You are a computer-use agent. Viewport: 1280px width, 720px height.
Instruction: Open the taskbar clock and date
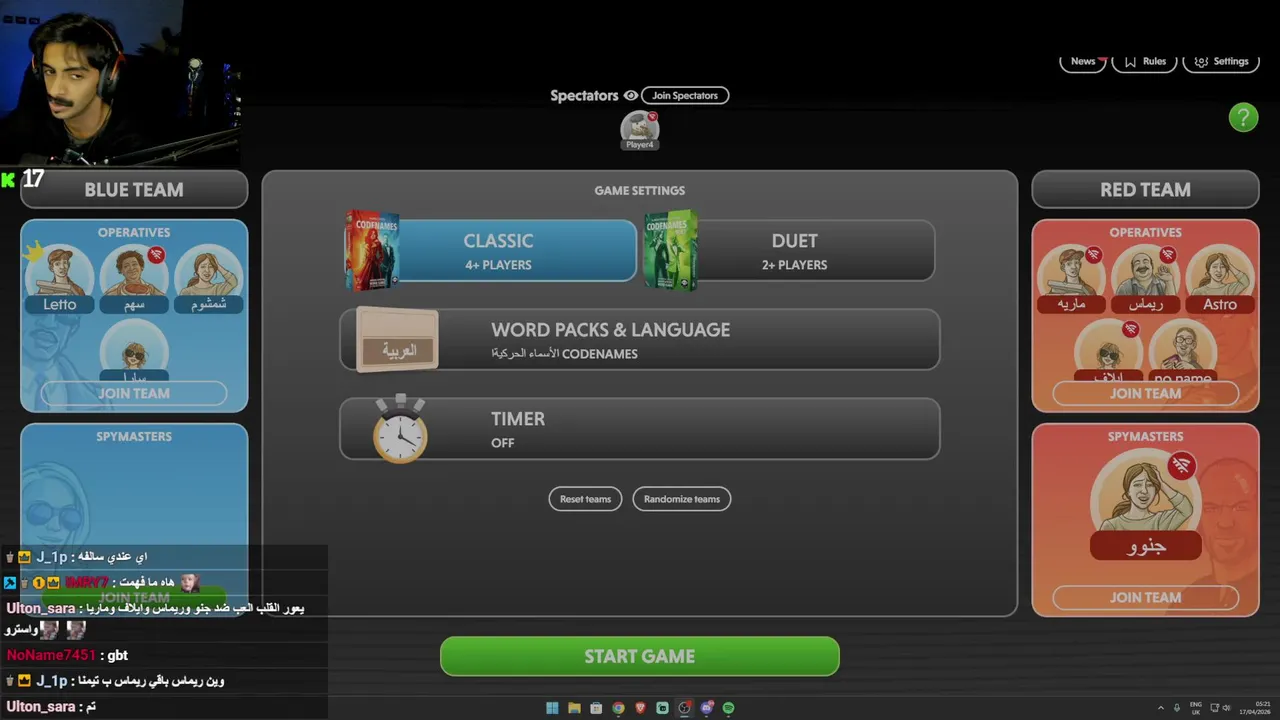pyautogui.click(x=1254, y=708)
